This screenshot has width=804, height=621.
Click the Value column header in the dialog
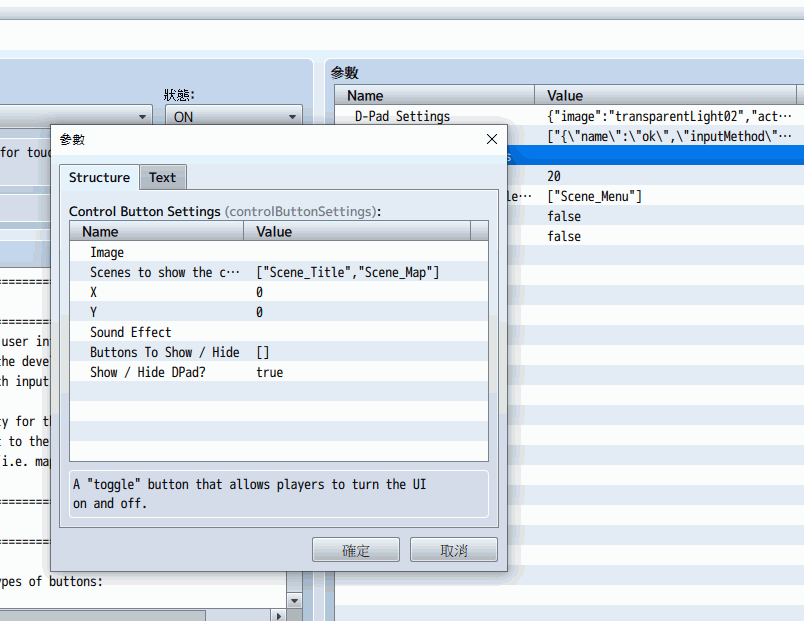(x=357, y=231)
